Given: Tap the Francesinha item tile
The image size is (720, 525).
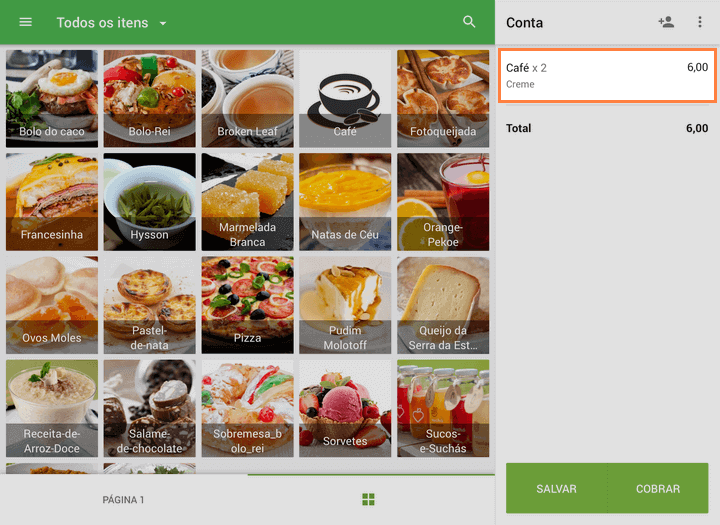Looking at the screenshot, I should tap(52, 201).
